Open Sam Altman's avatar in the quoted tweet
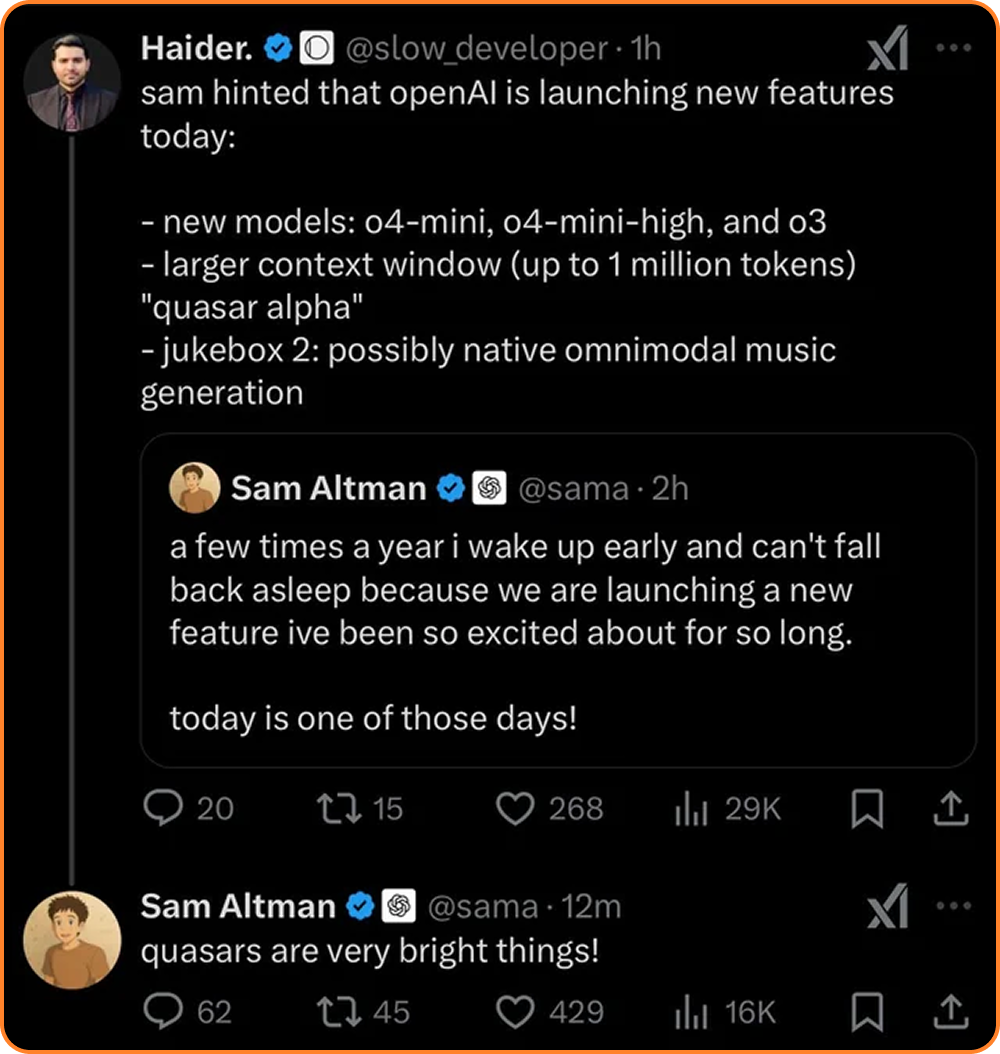This screenshot has width=1000, height=1054. (196, 489)
